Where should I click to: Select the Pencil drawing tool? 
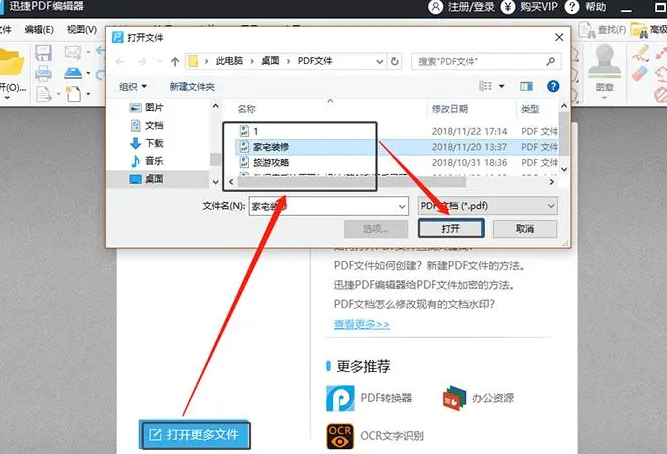pos(640,53)
